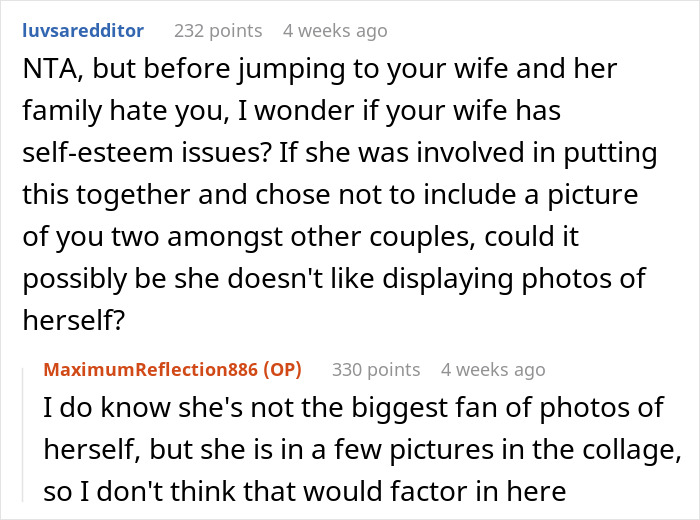Open MaximumReflection886 (OP) profile

coord(173,370)
